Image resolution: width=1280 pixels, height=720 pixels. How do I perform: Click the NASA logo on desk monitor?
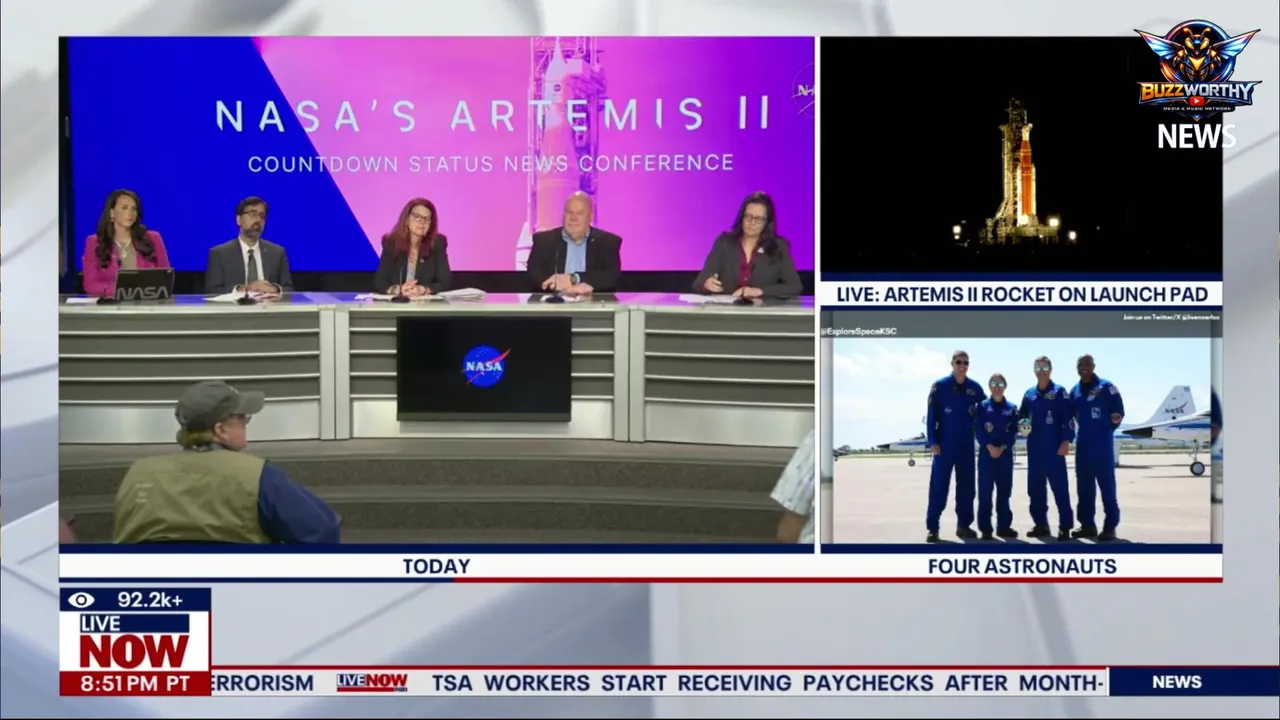point(485,366)
